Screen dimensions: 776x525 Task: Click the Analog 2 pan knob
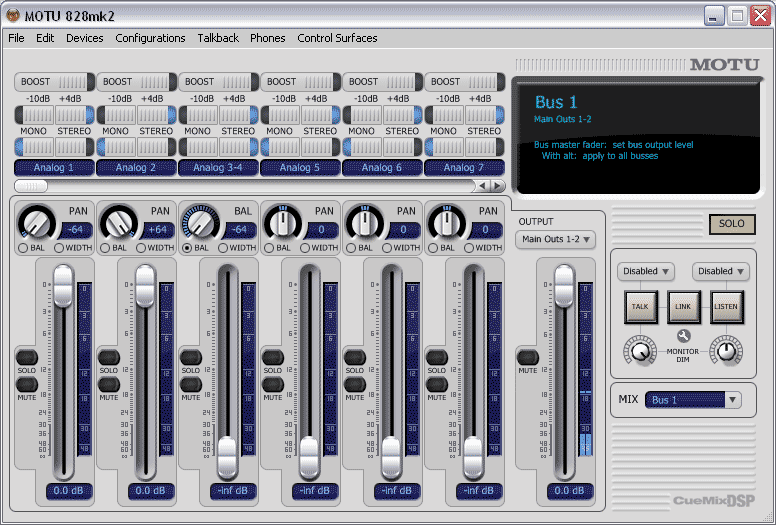tap(119, 223)
